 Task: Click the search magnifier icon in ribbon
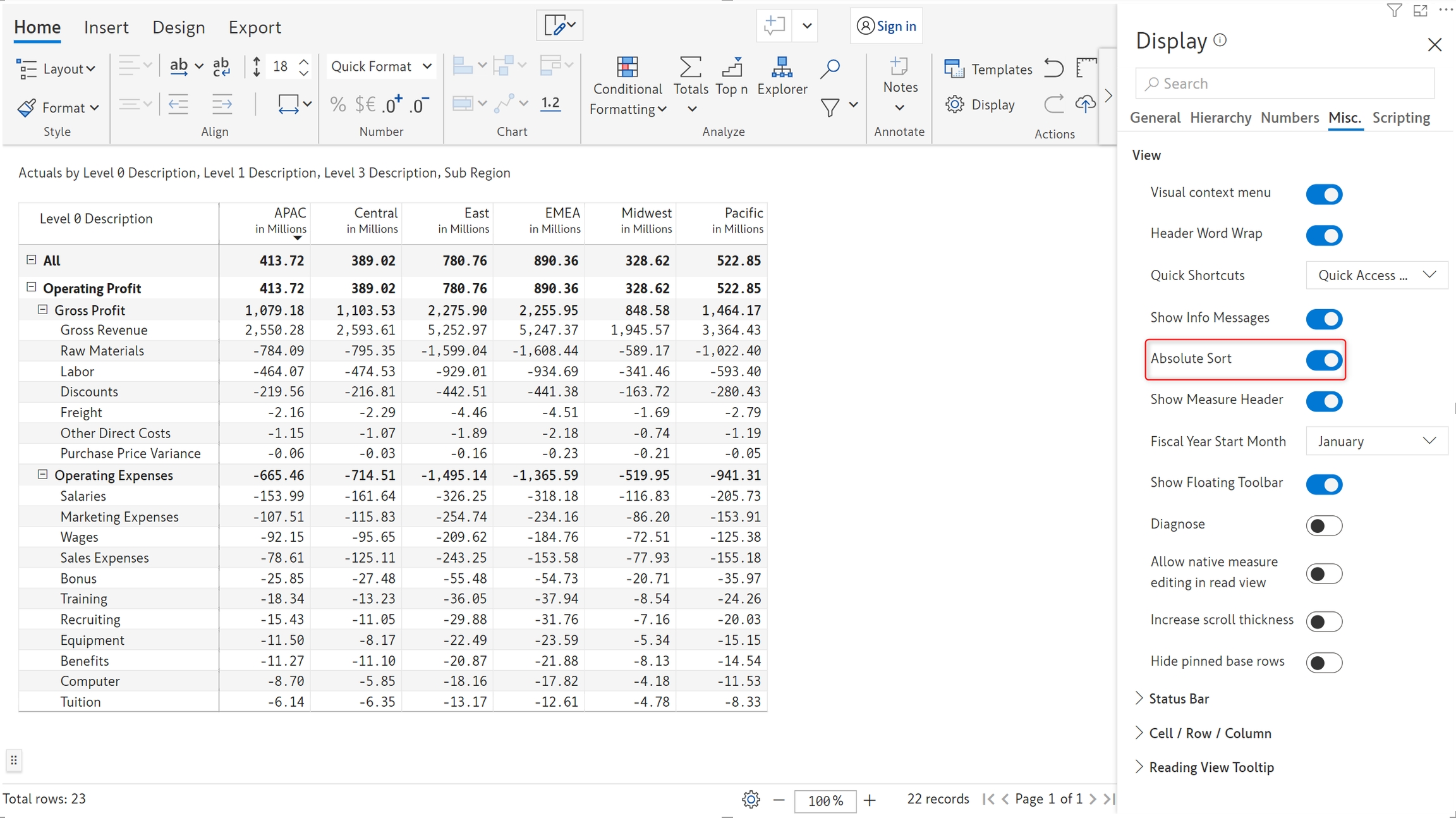coord(830,68)
